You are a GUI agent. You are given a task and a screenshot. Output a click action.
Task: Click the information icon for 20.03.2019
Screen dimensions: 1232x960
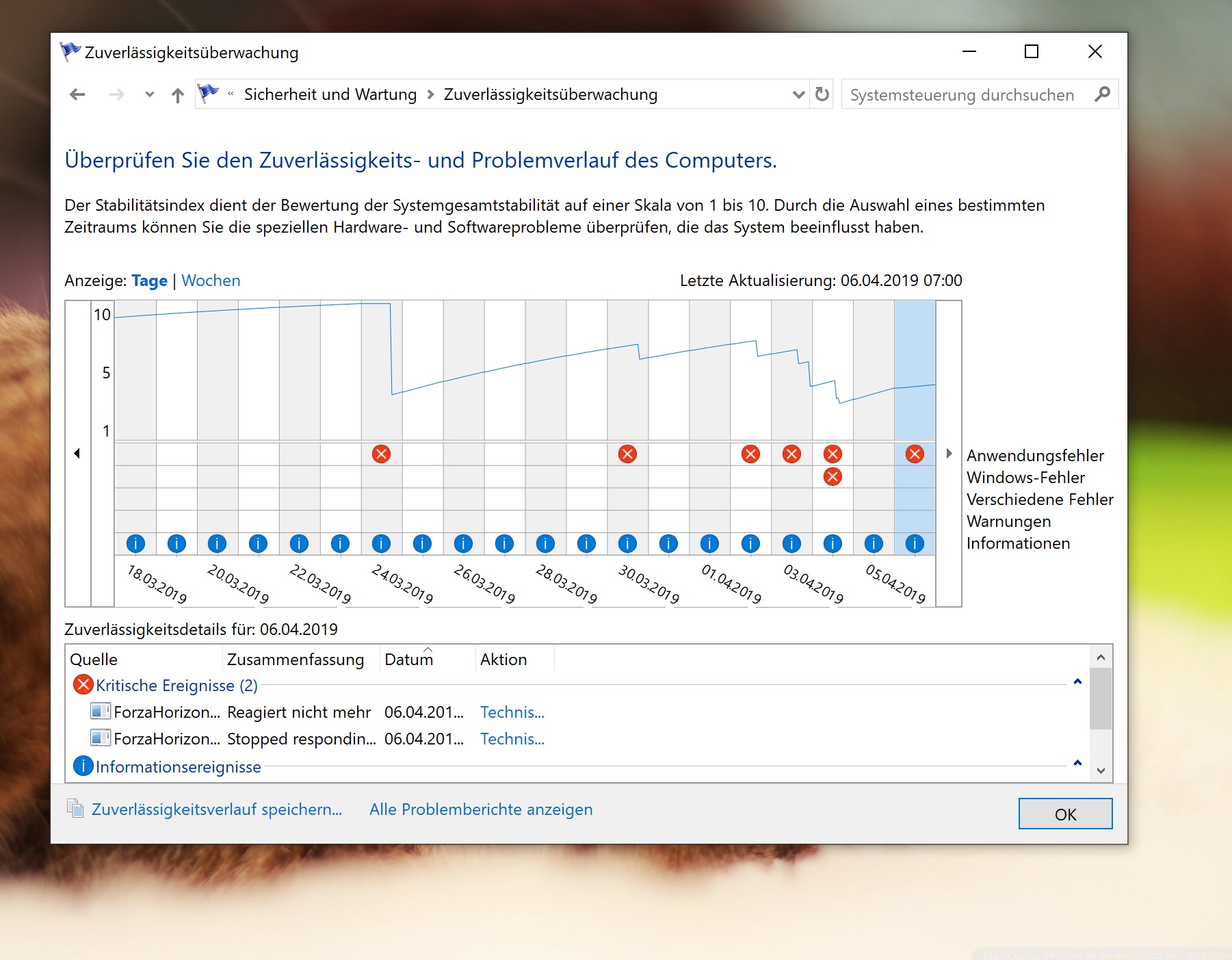(218, 543)
